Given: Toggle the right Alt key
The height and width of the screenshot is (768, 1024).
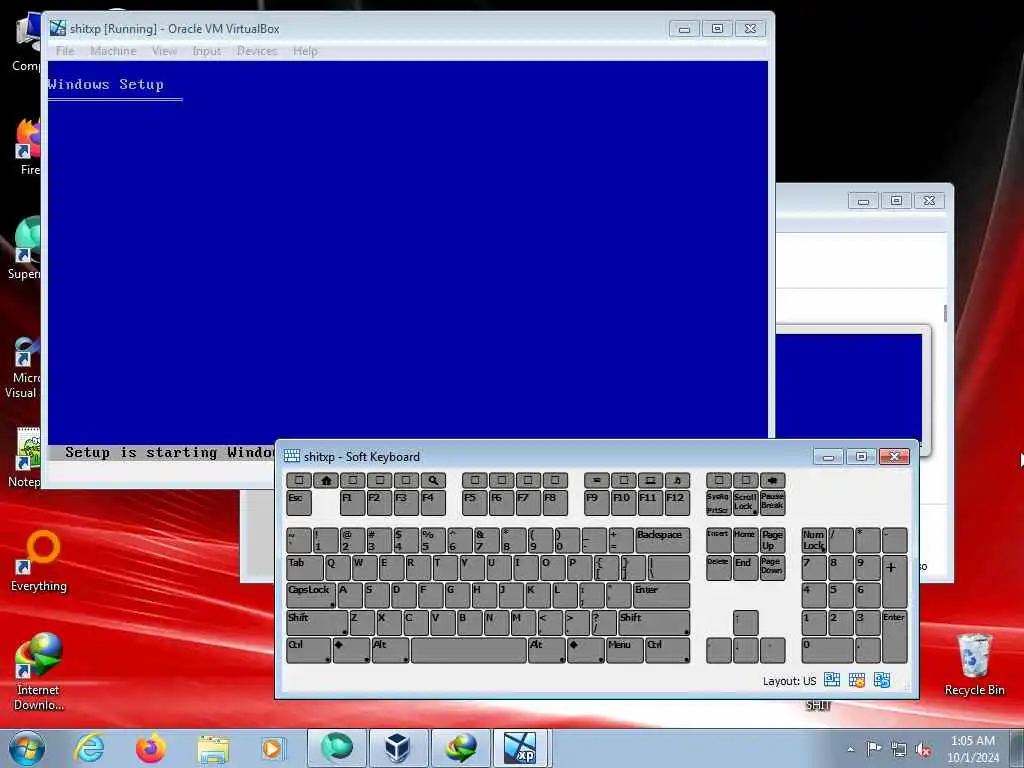Looking at the screenshot, I should coord(547,650).
